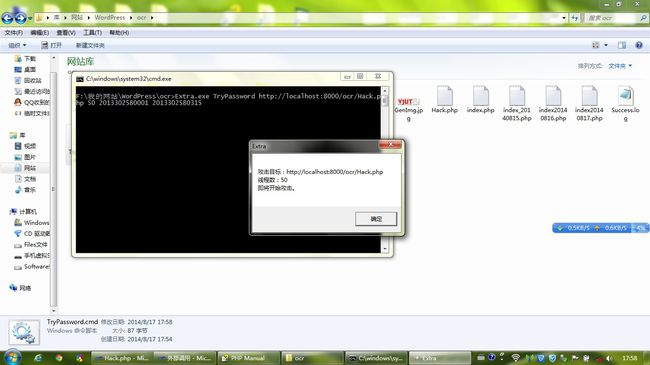Open the address bar history dropdown arrow
Viewport: 650px width, 365px height.
[563, 18]
